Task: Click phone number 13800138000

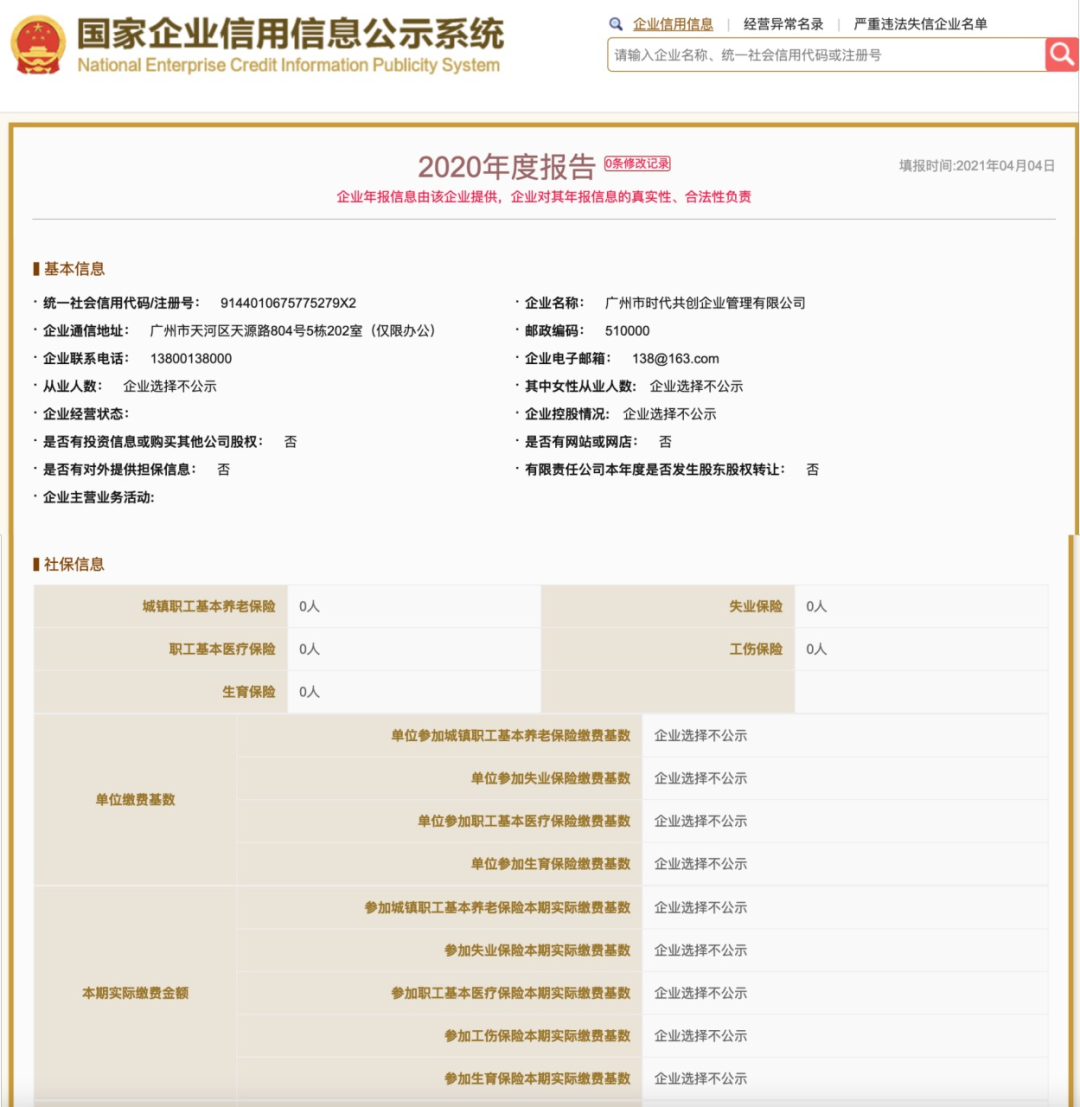Action: [x=191, y=359]
